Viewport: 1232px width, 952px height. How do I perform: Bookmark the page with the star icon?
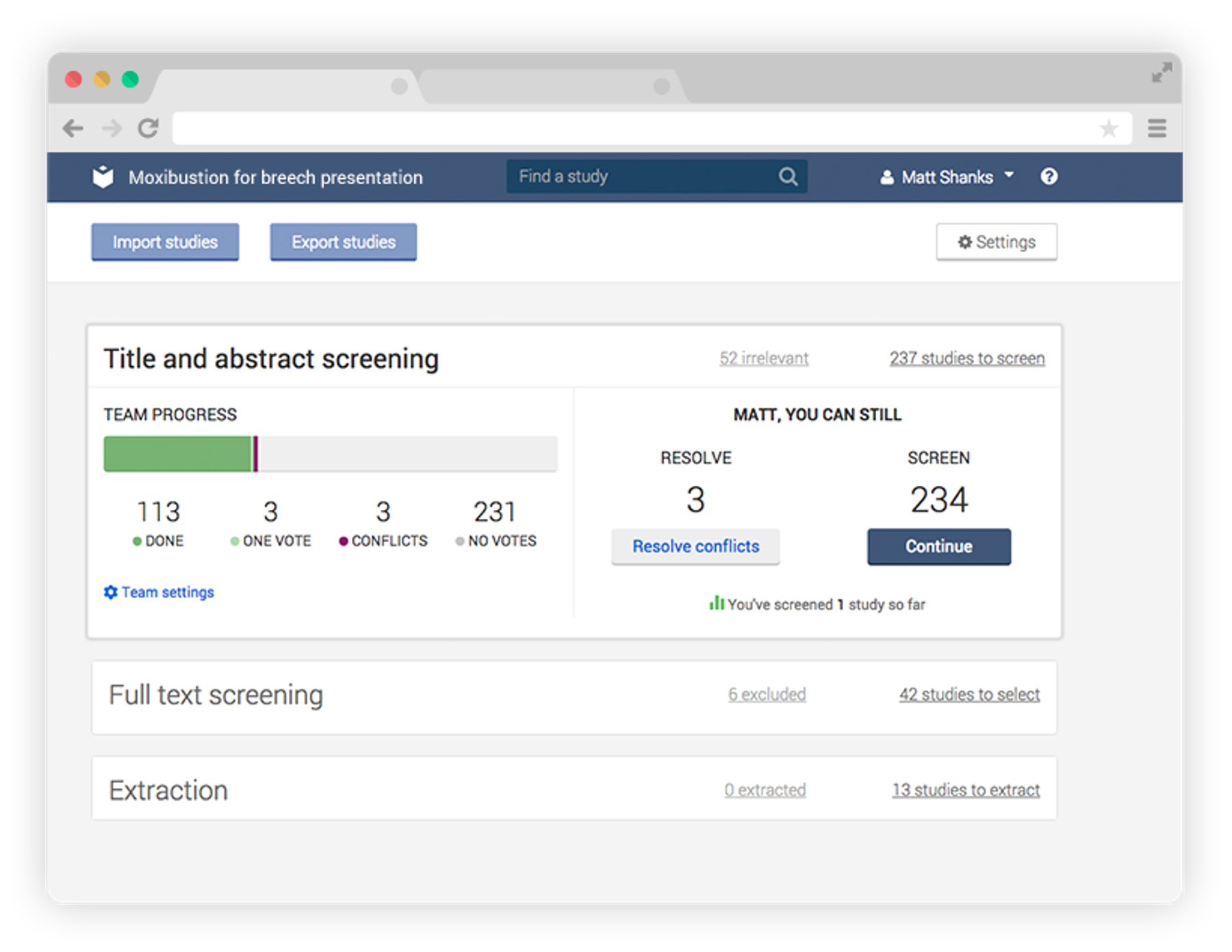pos(1109,128)
